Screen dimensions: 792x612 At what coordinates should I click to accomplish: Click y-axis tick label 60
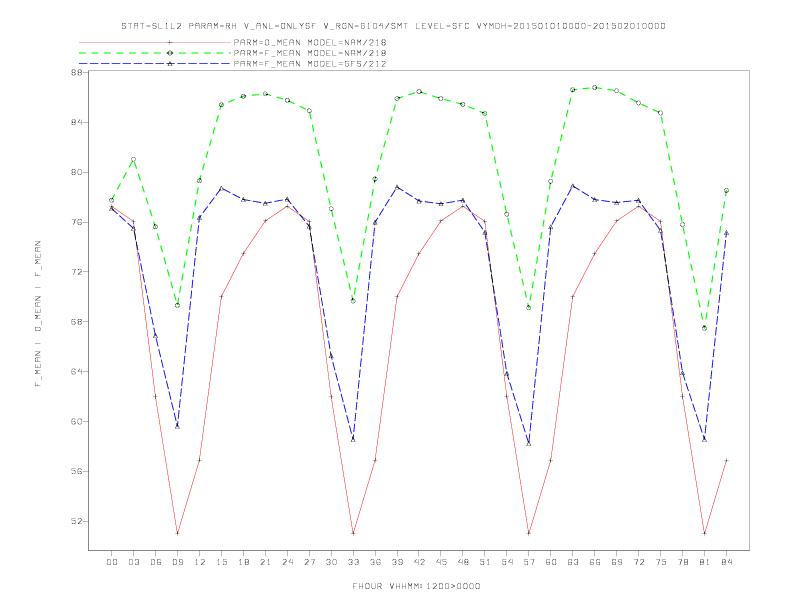tap(77, 421)
